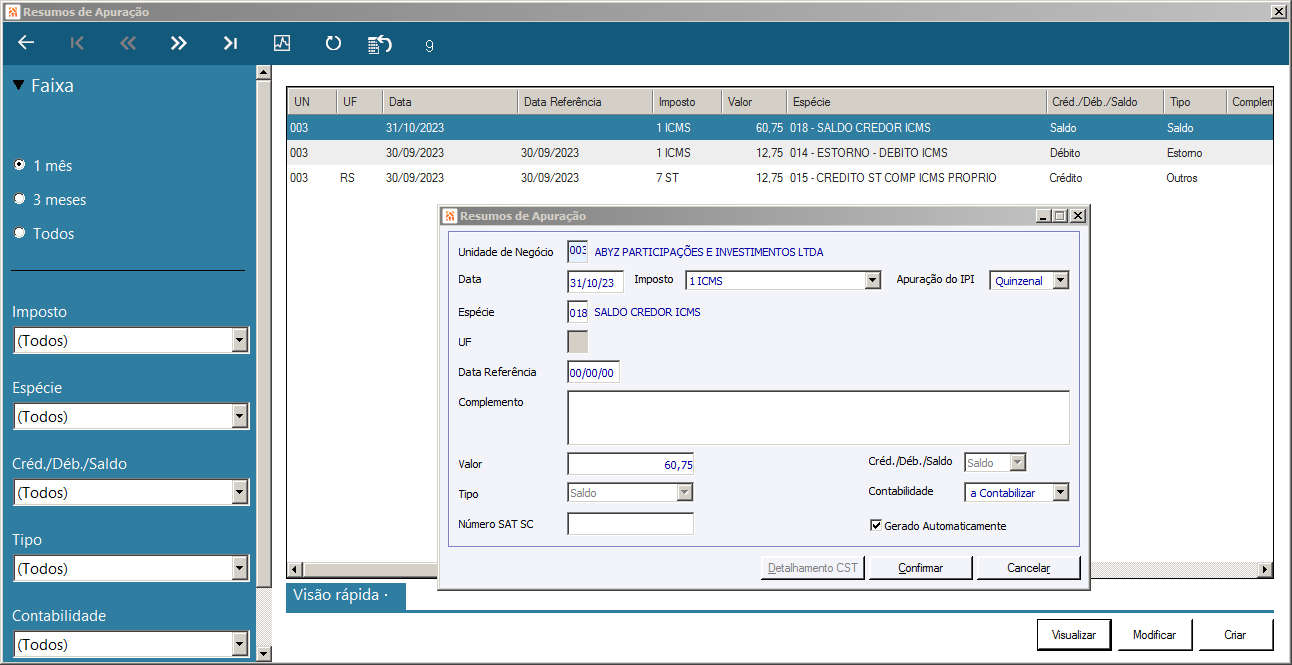Screen dimensions: 1292x665
Task: Select the '3 meses' radio option
Action: (x=20, y=199)
